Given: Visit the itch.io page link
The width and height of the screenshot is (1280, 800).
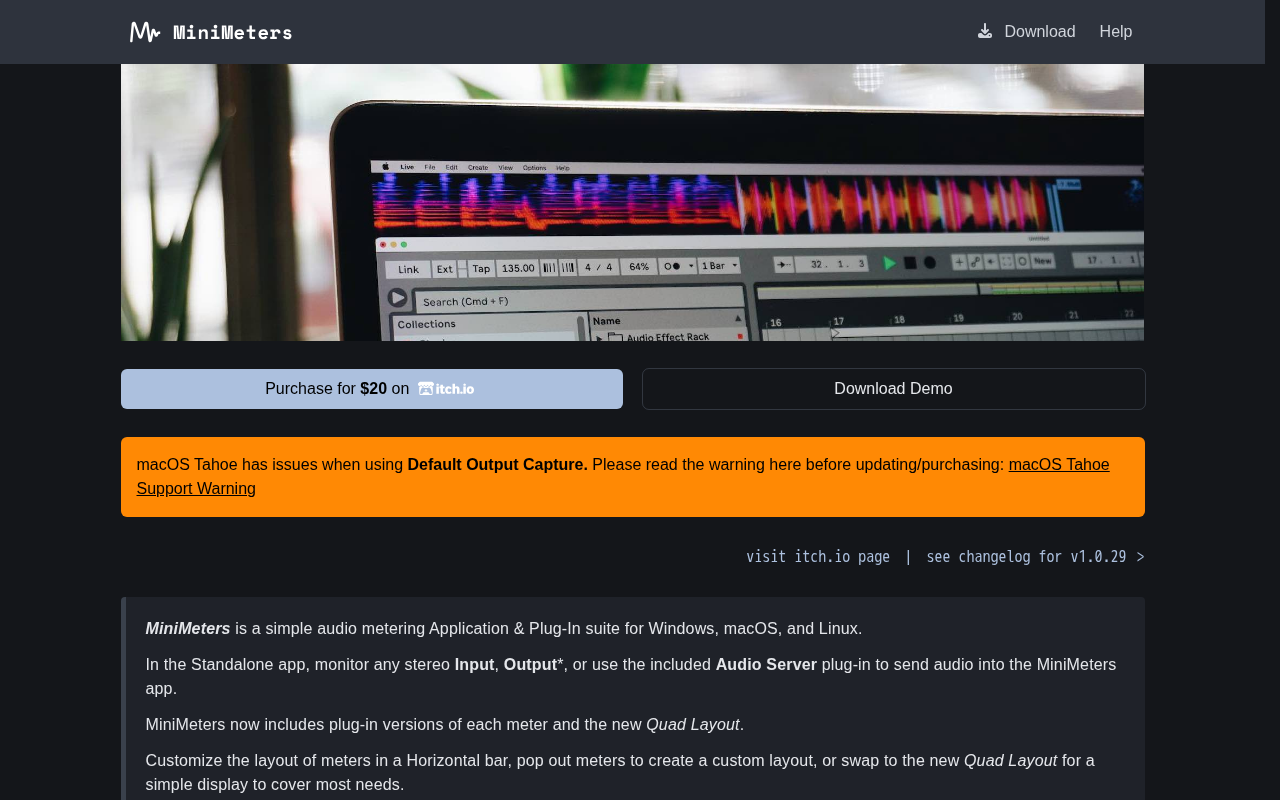Looking at the screenshot, I should 818,557.
